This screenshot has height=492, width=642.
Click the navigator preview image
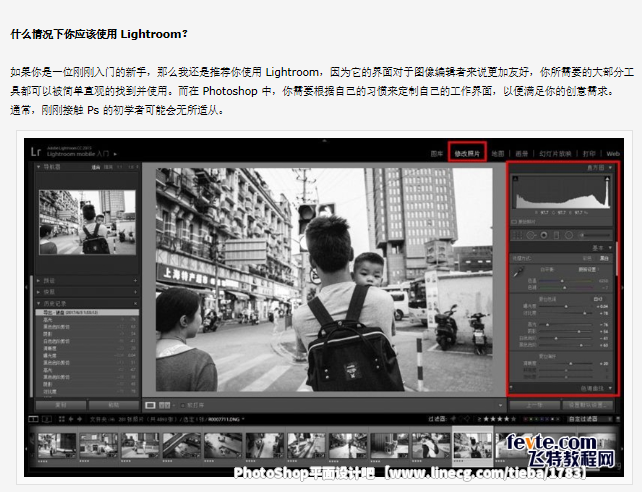coord(87,222)
